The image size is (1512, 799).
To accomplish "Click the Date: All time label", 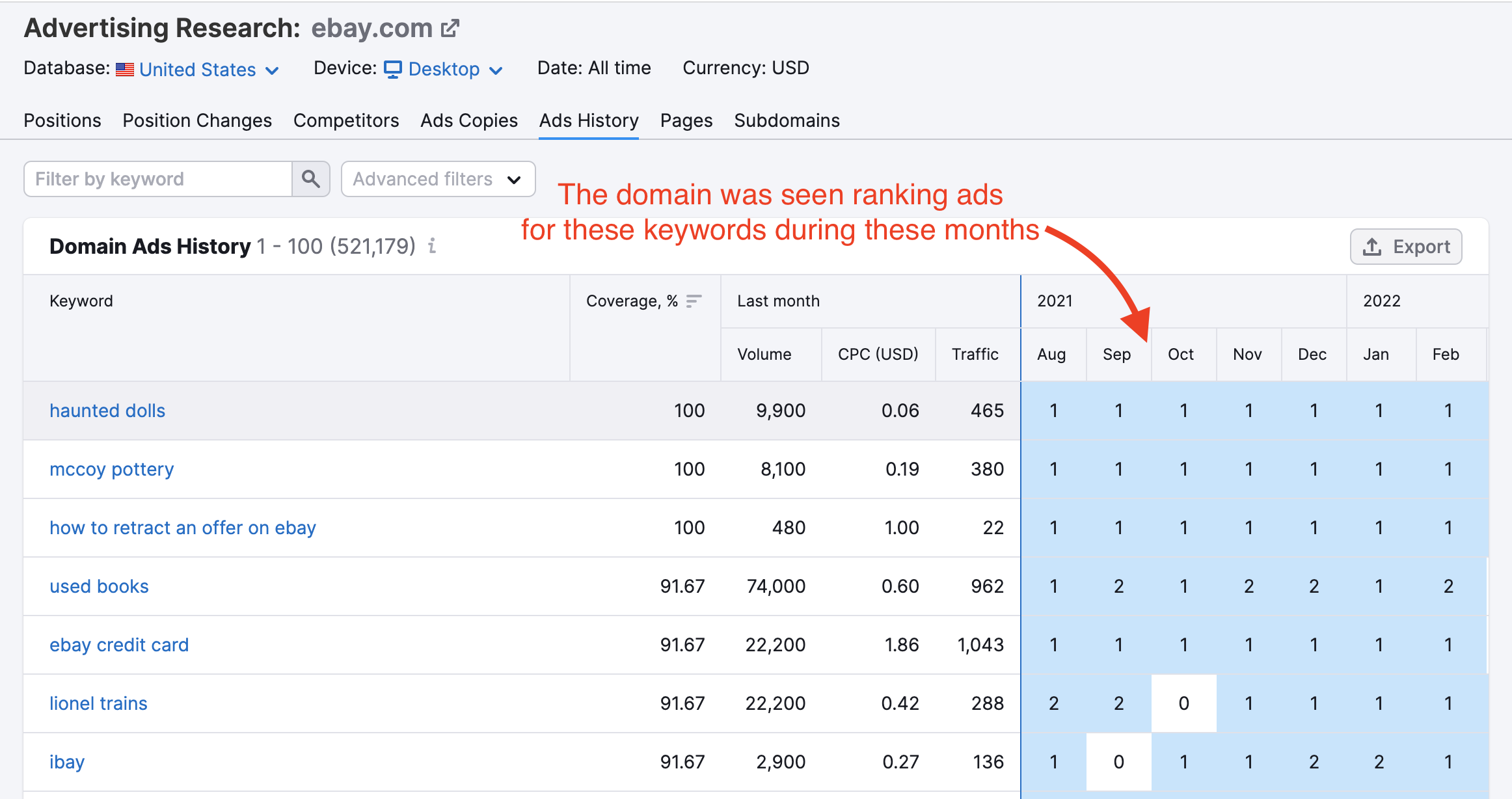I will (x=594, y=68).
